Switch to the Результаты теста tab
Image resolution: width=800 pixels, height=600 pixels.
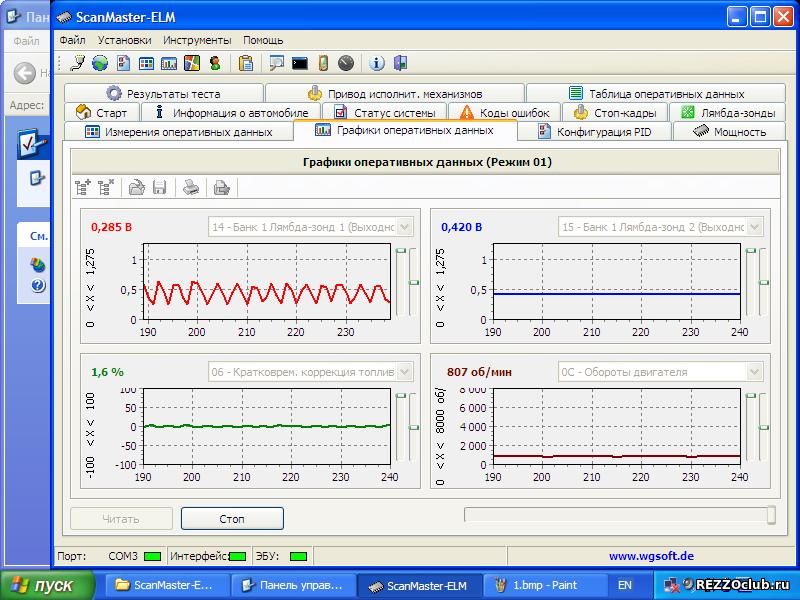(x=164, y=93)
